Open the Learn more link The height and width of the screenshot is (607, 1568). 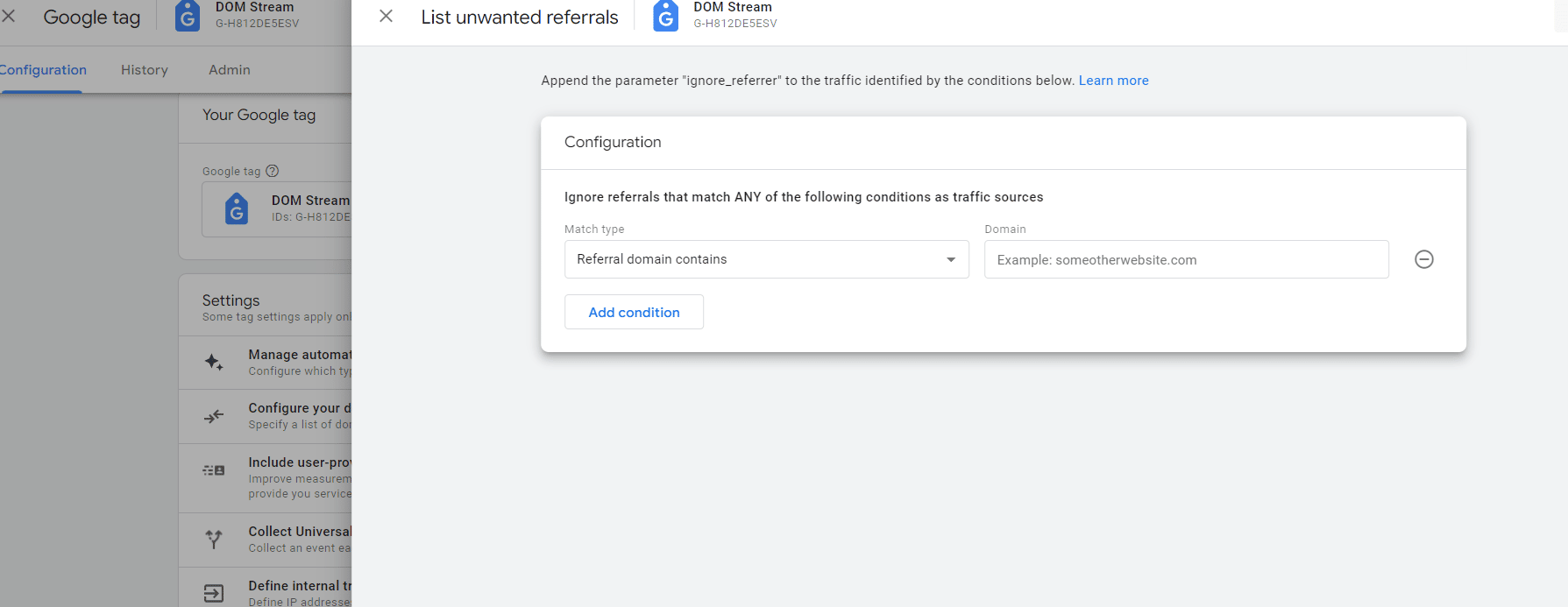(x=1113, y=81)
